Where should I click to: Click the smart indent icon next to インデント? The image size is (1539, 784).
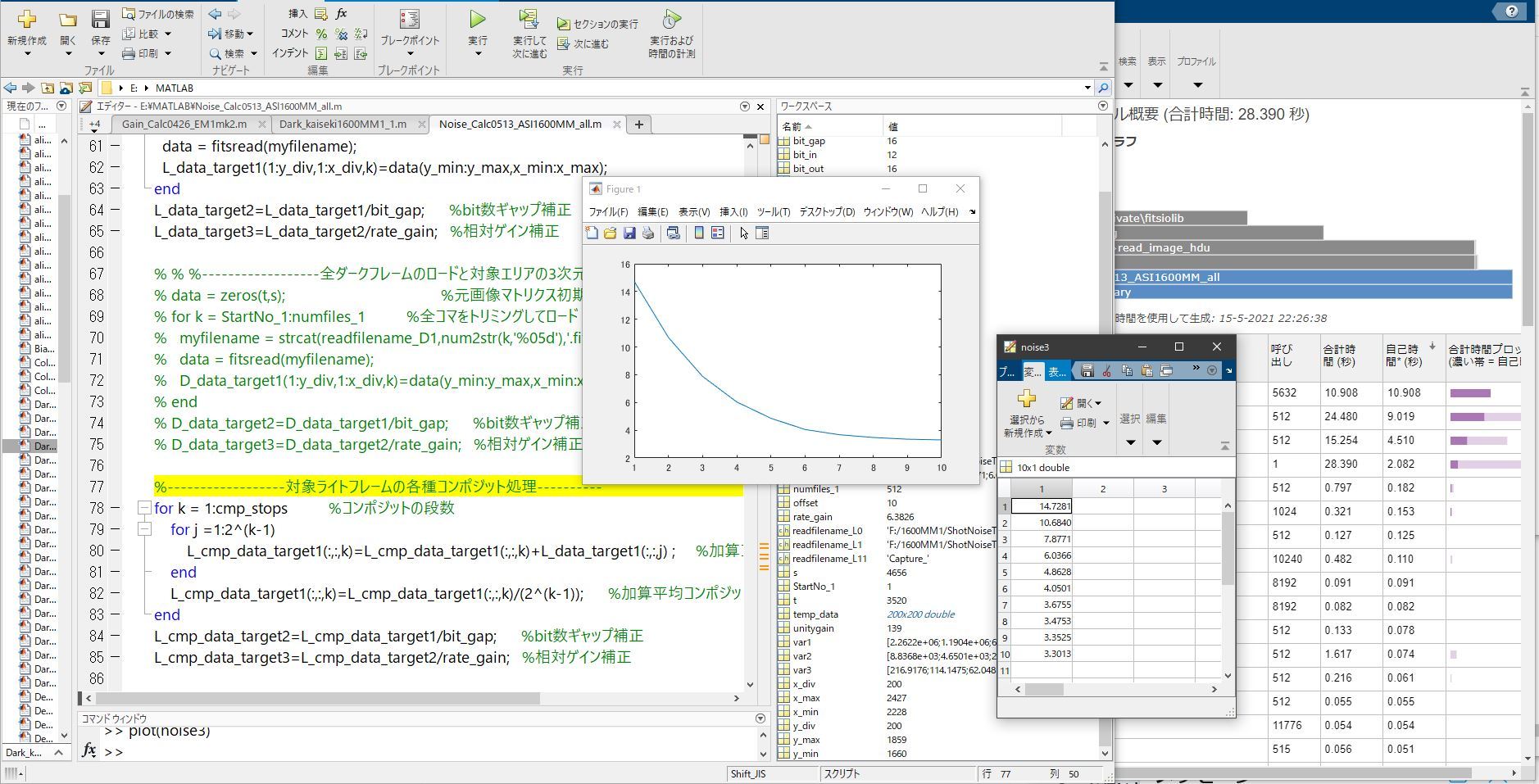tap(321, 53)
